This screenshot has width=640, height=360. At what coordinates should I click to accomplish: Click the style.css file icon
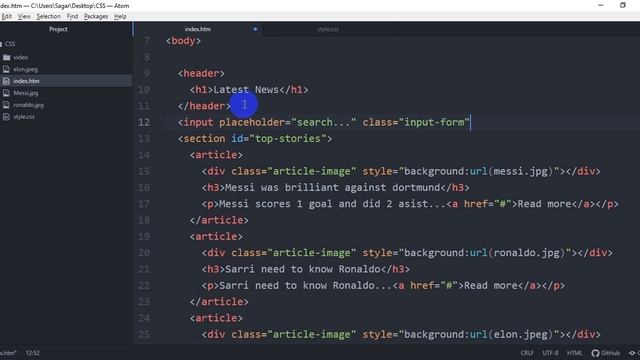point(6,117)
